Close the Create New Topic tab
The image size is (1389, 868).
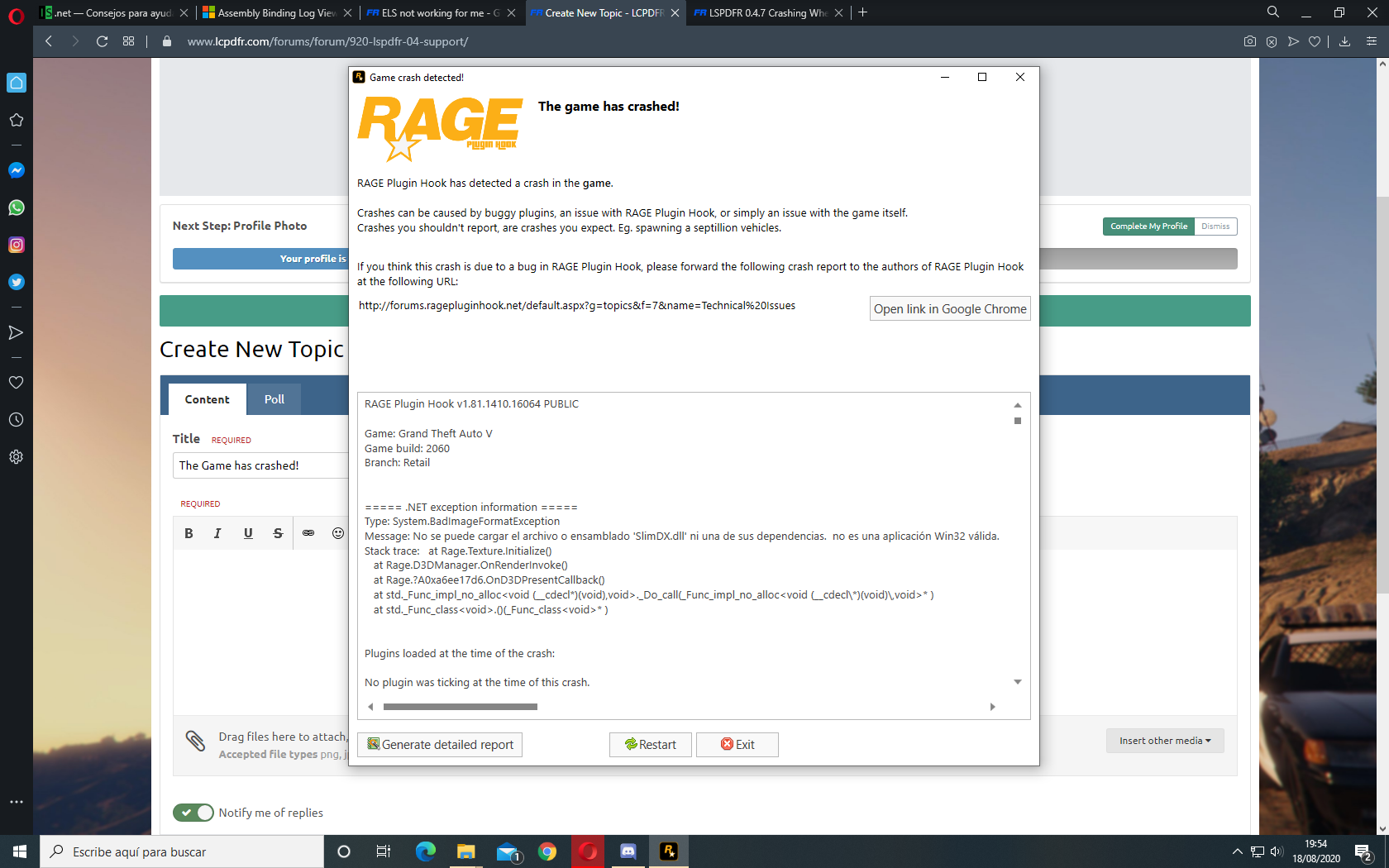point(675,12)
